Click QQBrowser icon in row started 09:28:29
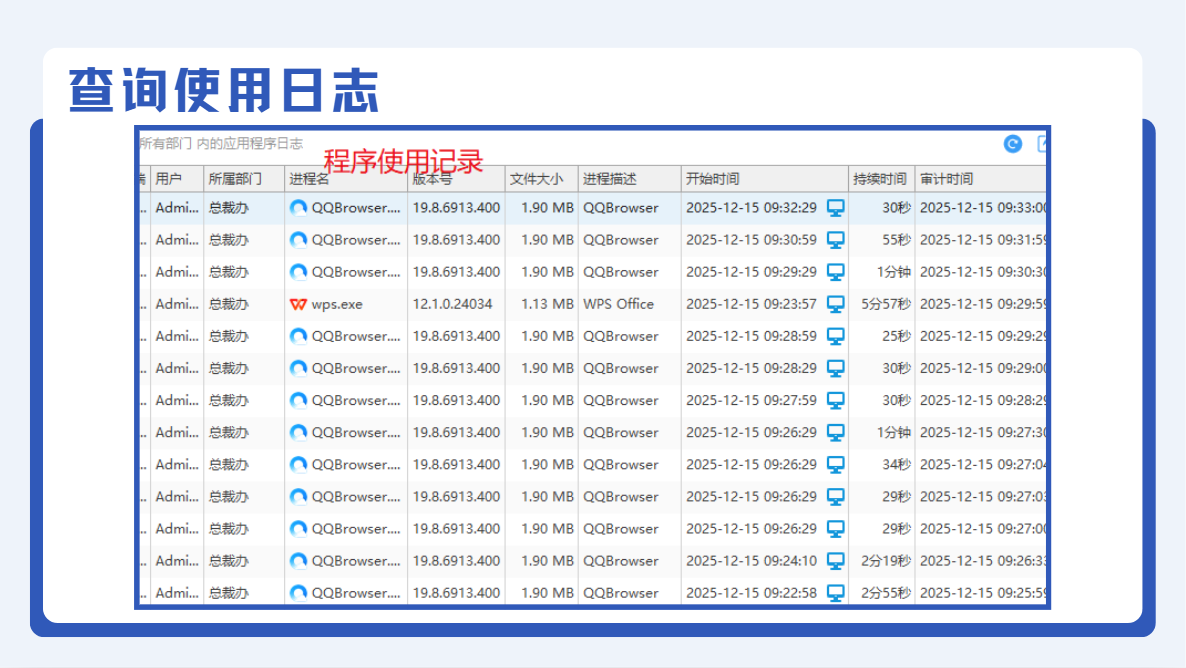This screenshot has height=668, width=1186. pyautogui.click(x=298, y=368)
